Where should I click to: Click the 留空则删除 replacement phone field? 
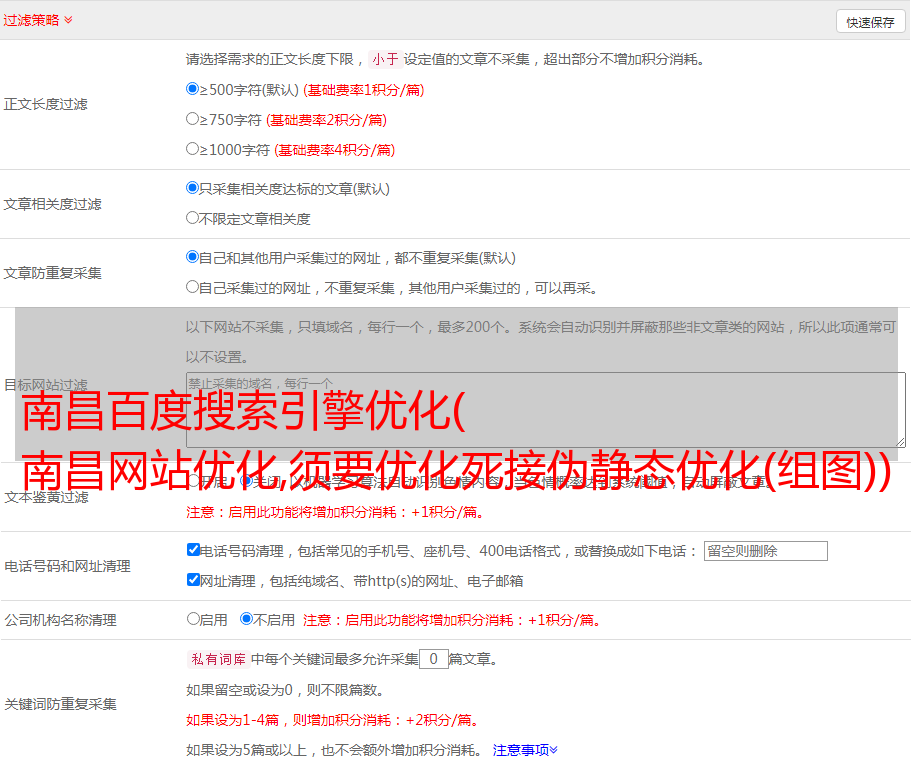pos(765,551)
